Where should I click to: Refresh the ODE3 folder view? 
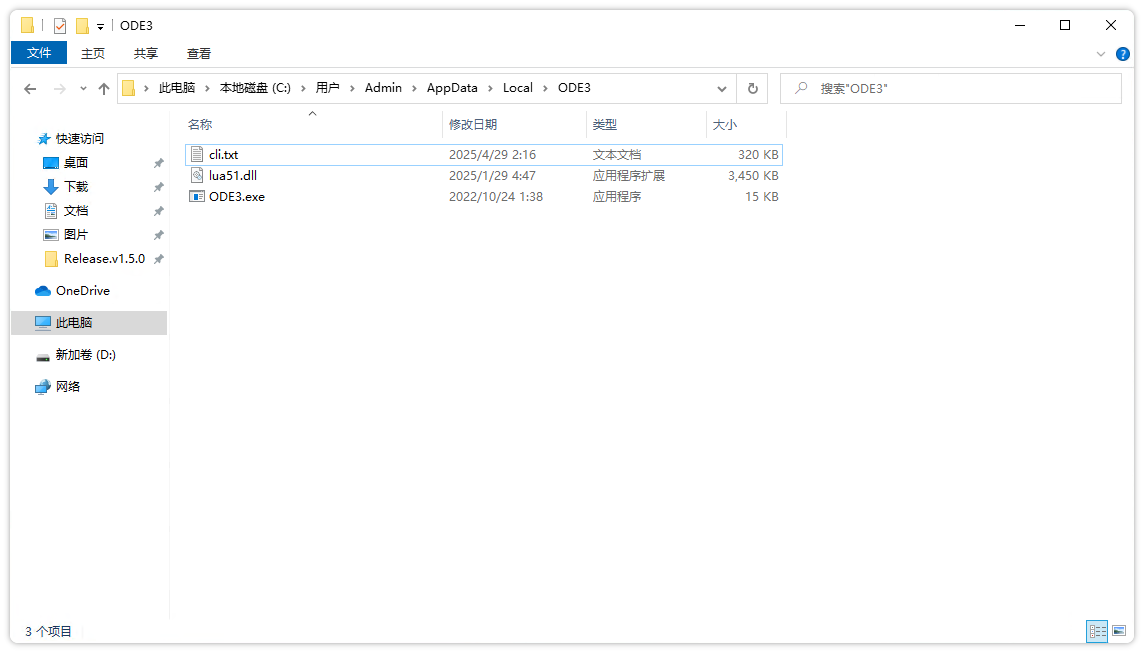point(753,88)
